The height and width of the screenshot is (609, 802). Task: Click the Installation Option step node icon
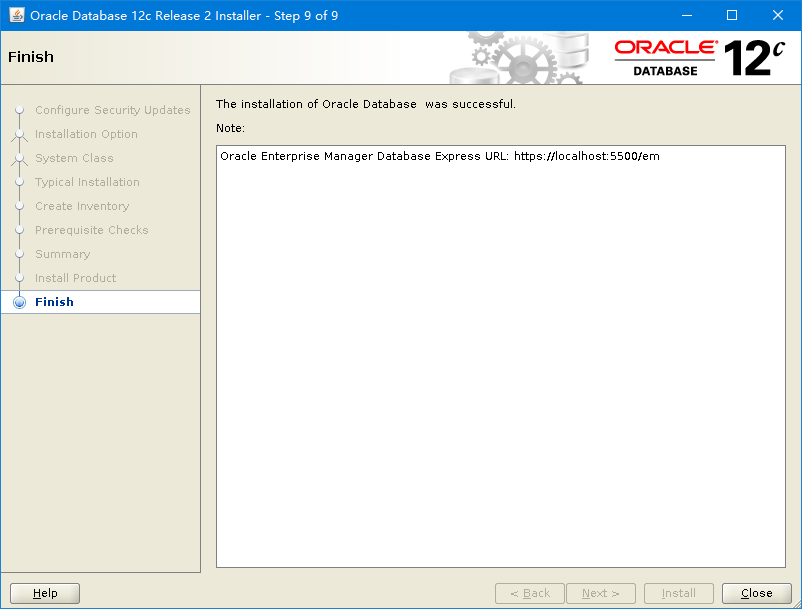tap(19, 134)
